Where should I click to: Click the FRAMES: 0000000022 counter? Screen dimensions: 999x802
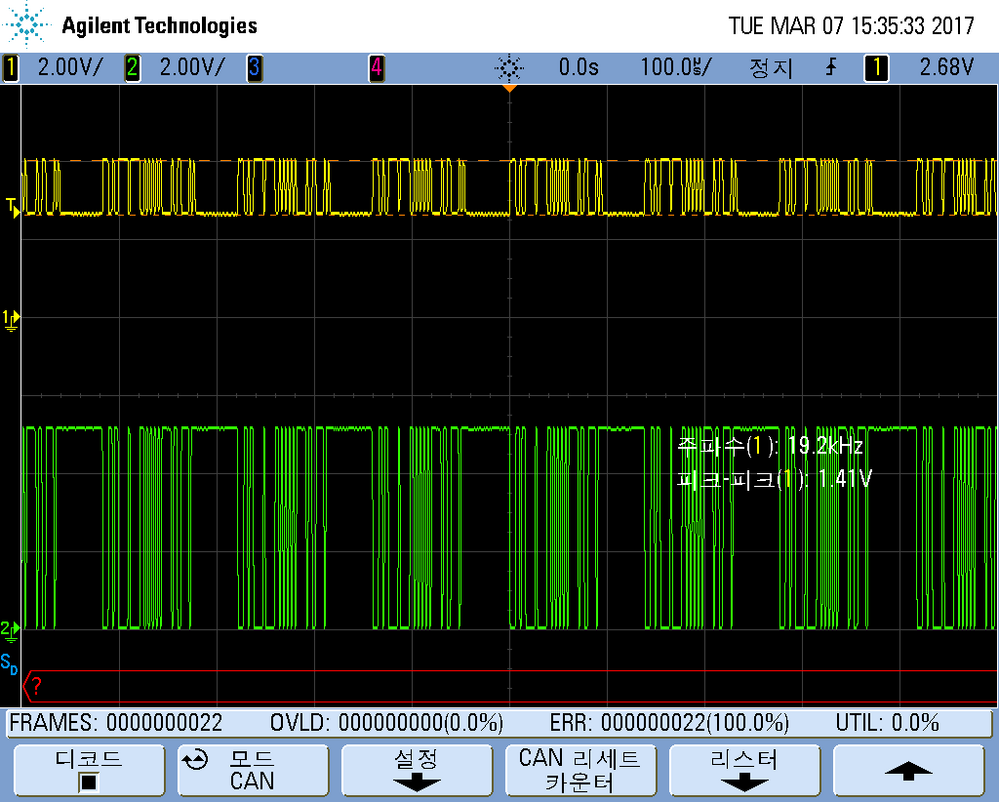pos(116,723)
